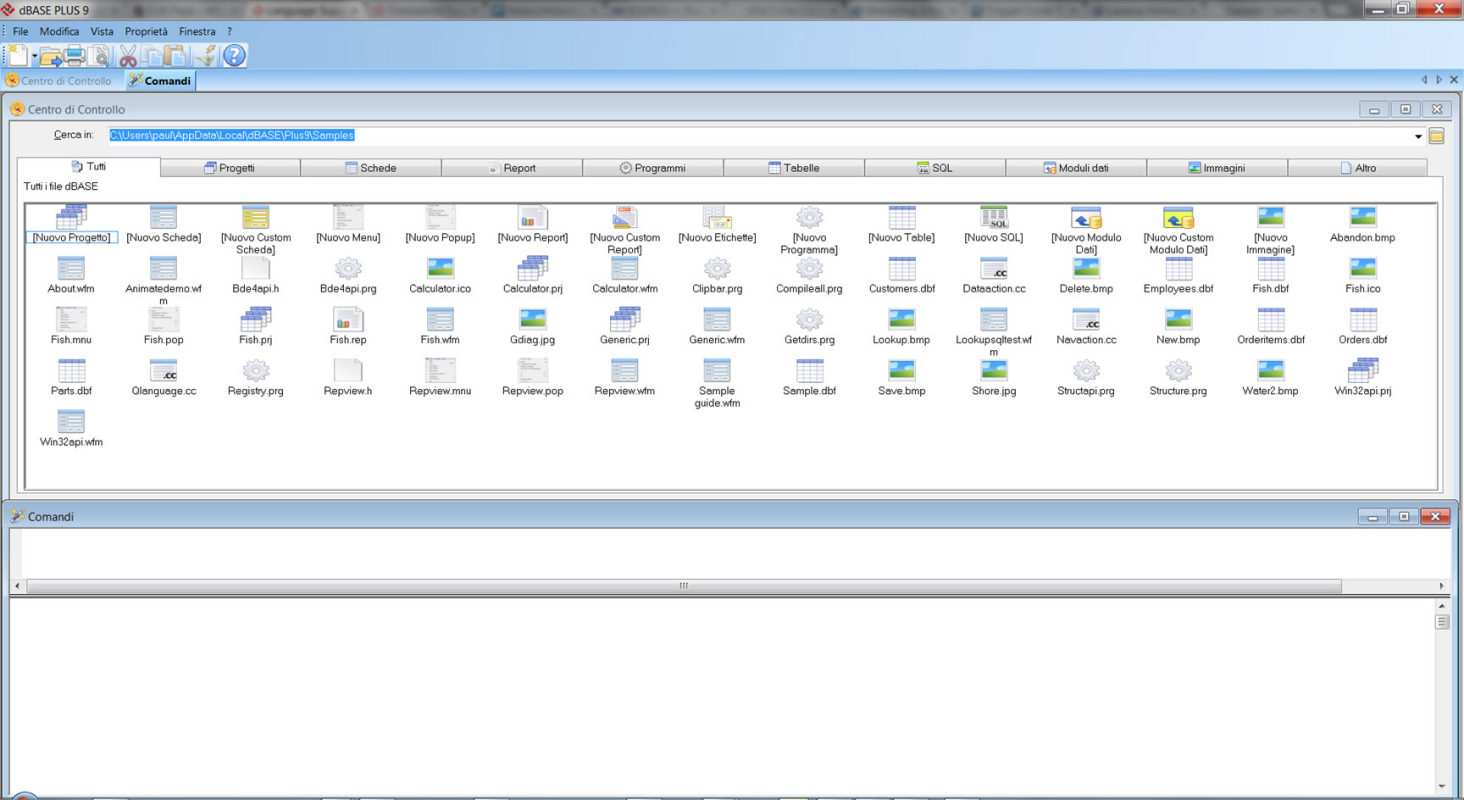Select the Programmi tab
This screenshot has height=800, width=1464.
(x=653, y=168)
